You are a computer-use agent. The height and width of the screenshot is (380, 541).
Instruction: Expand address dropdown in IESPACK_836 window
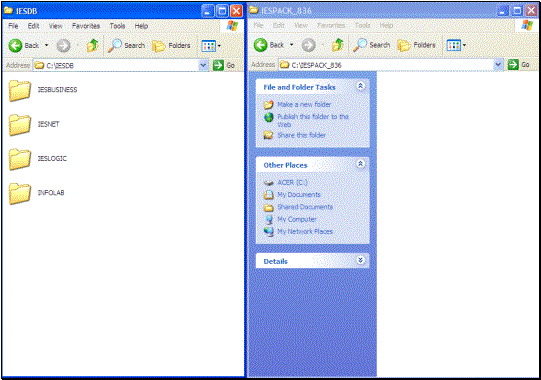point(498,65)
